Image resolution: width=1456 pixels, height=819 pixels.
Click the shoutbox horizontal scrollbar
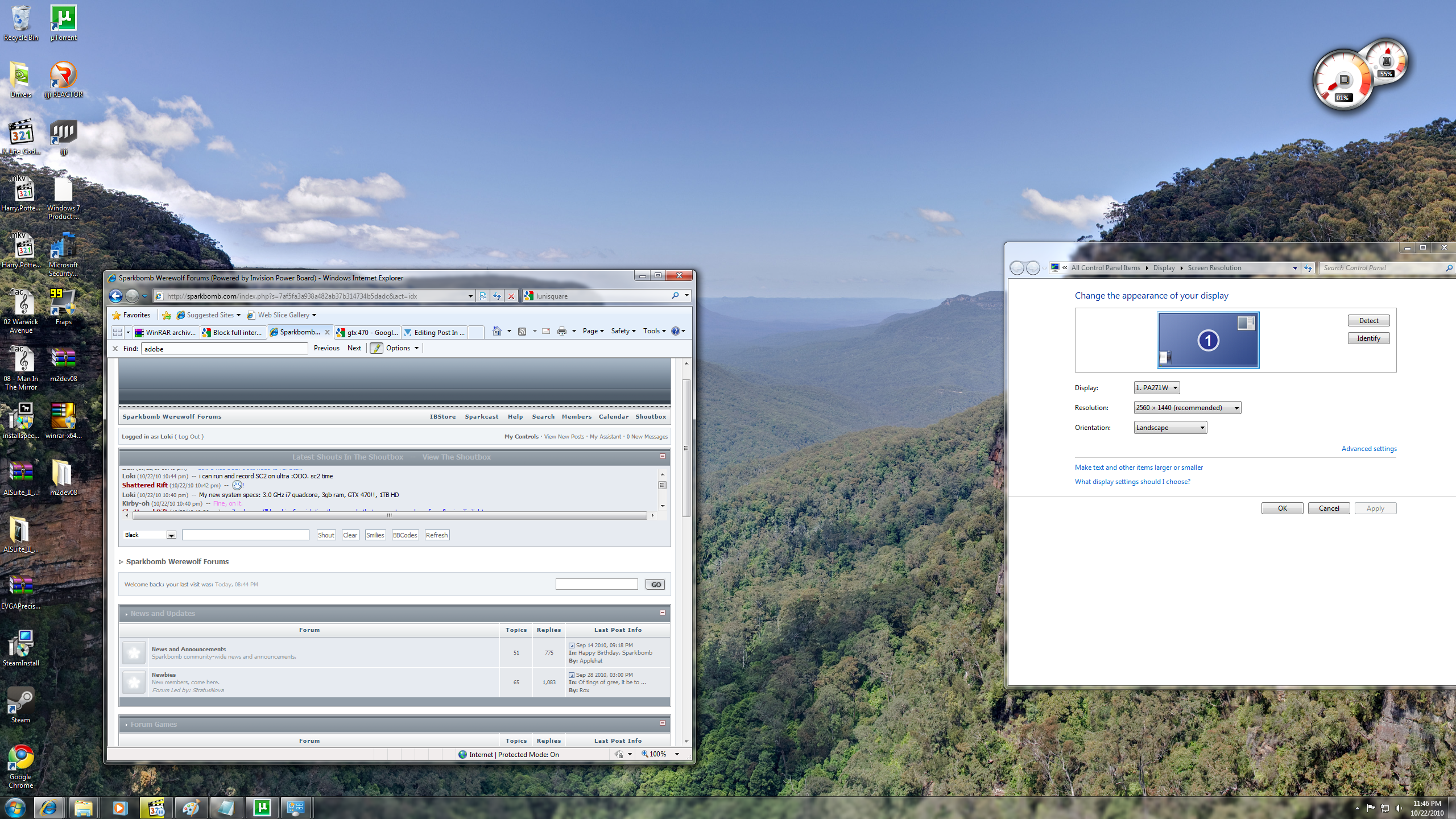(x=390, y=516)
